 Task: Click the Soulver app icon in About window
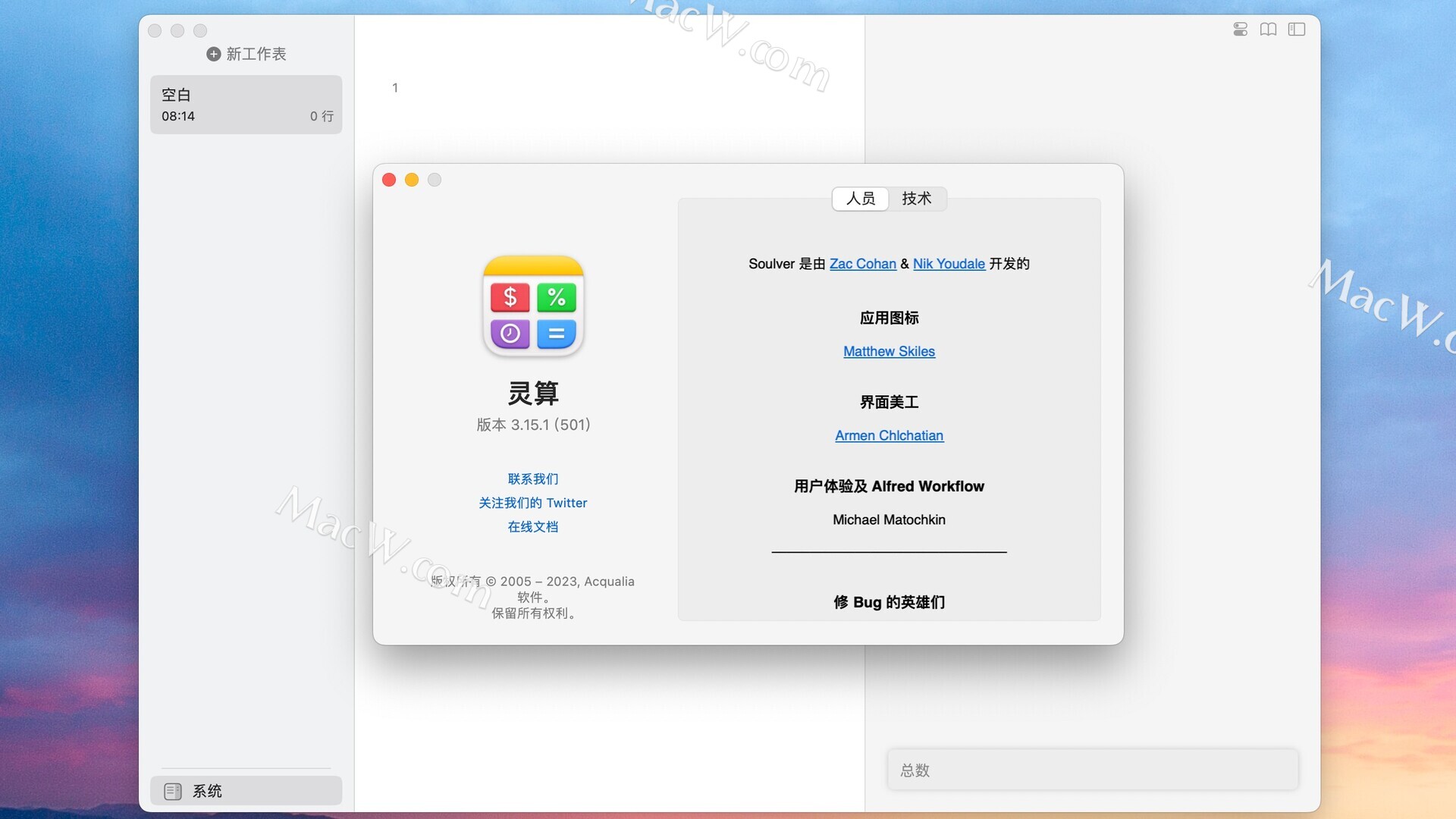tap(533, 306)
